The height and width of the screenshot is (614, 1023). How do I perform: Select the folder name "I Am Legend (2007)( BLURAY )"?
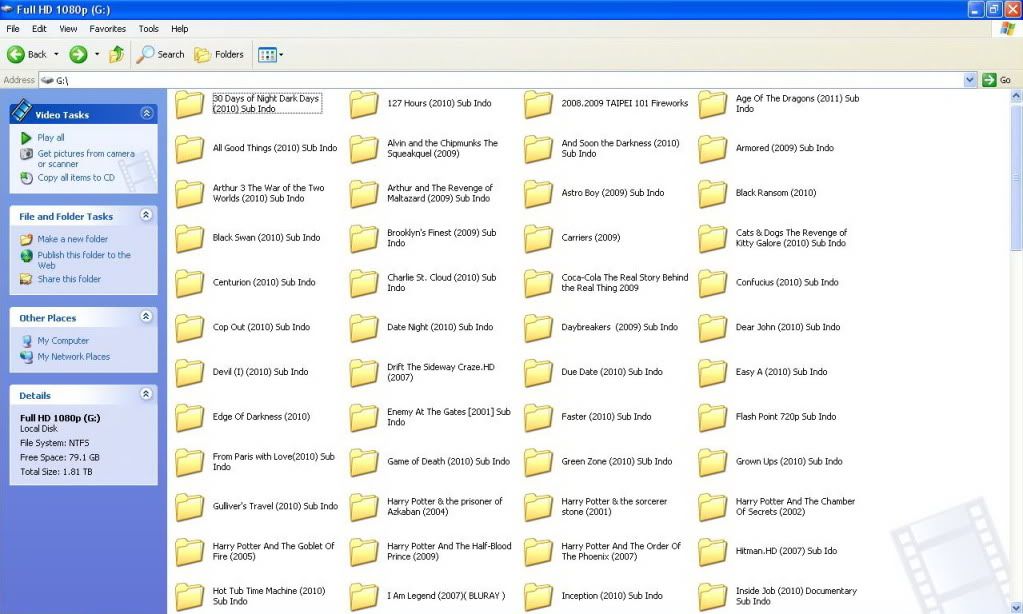coord(446,596)
